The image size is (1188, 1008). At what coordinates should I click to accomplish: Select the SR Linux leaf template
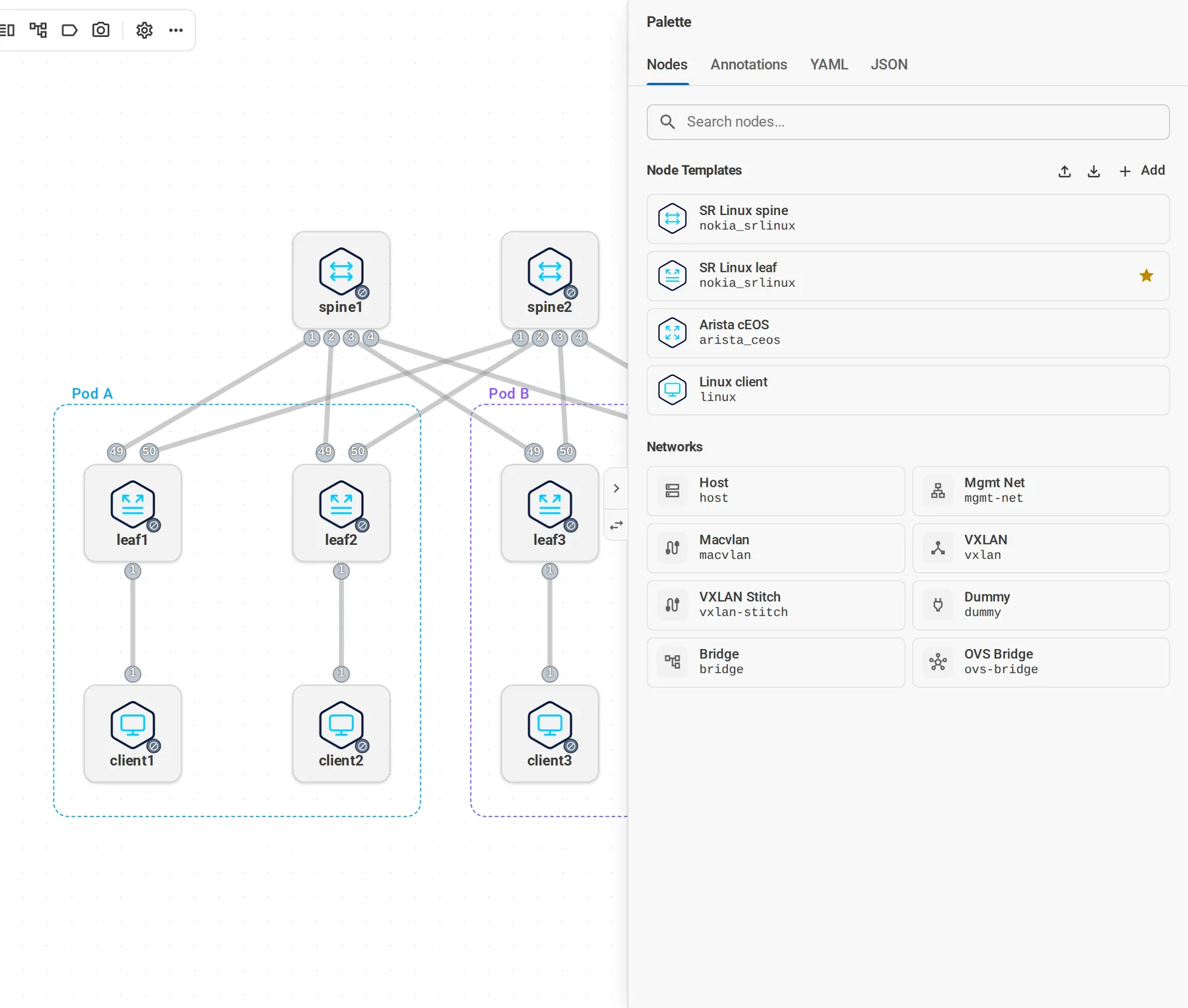click(x=908, y=276)
